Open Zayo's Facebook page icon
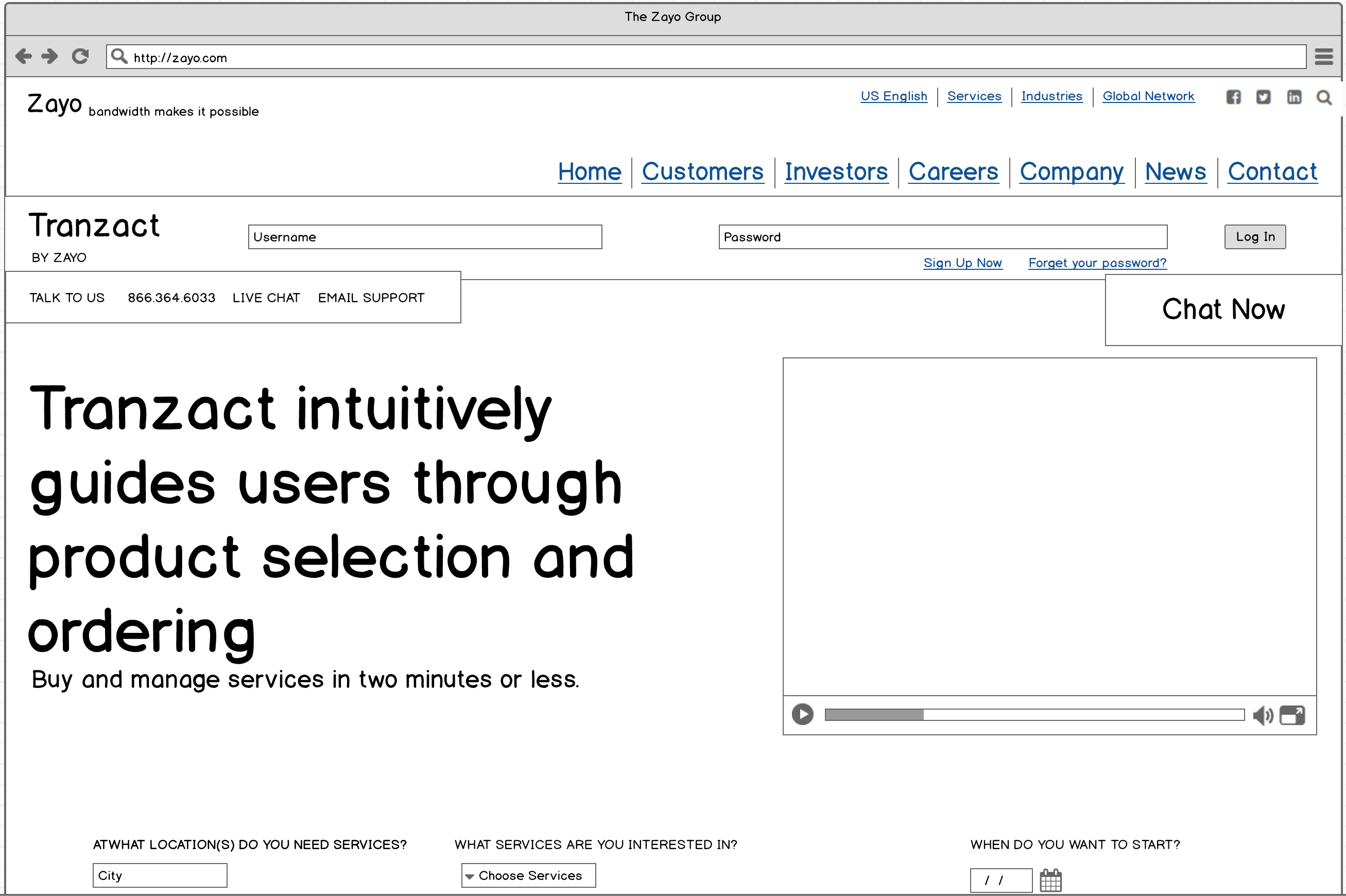The width and height of the screenshot is (1346, 896). tap(1233, 97)
